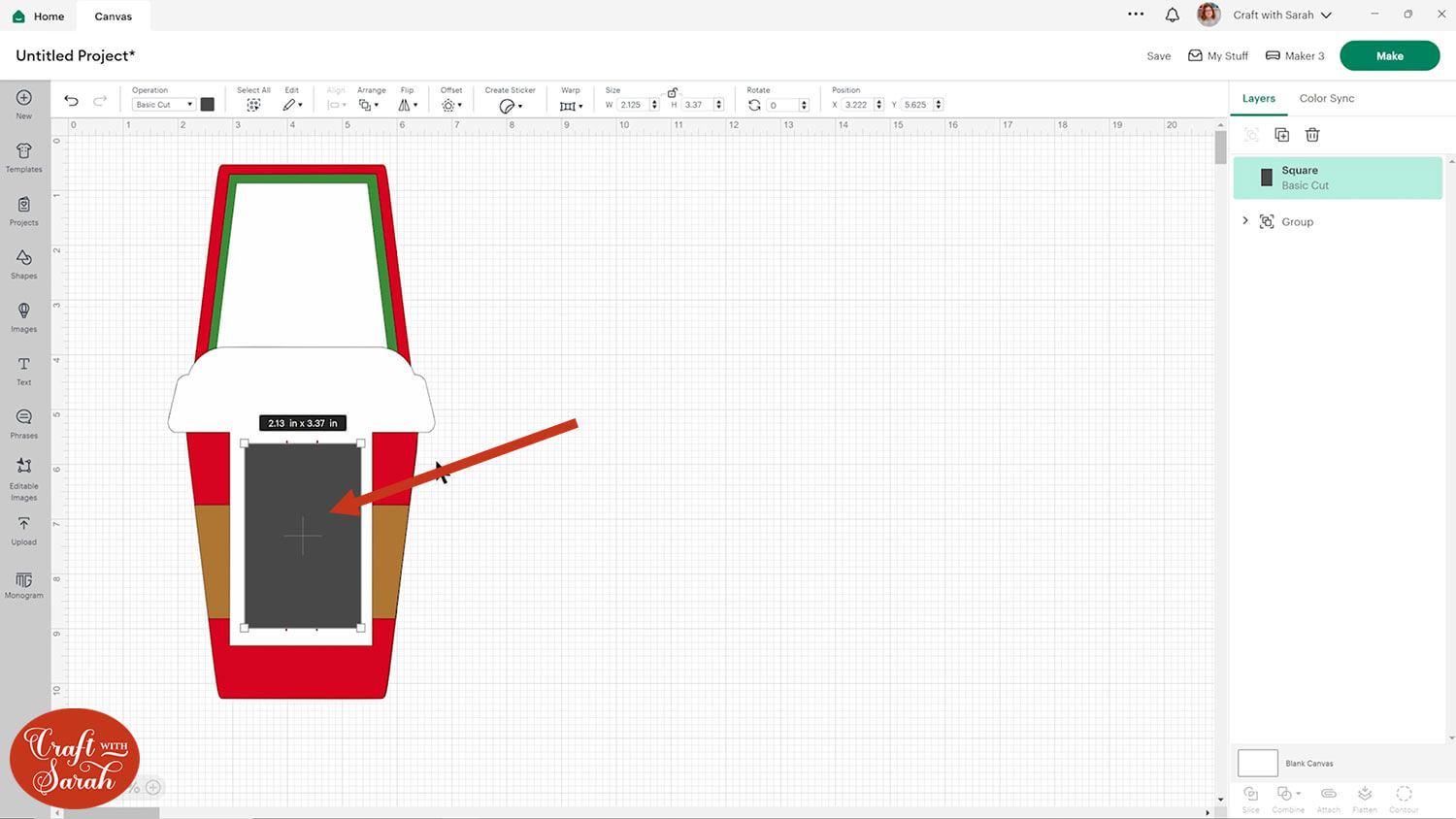Open the Shapes tool in sidebar

pyautogui.click(x=24, y=263)
